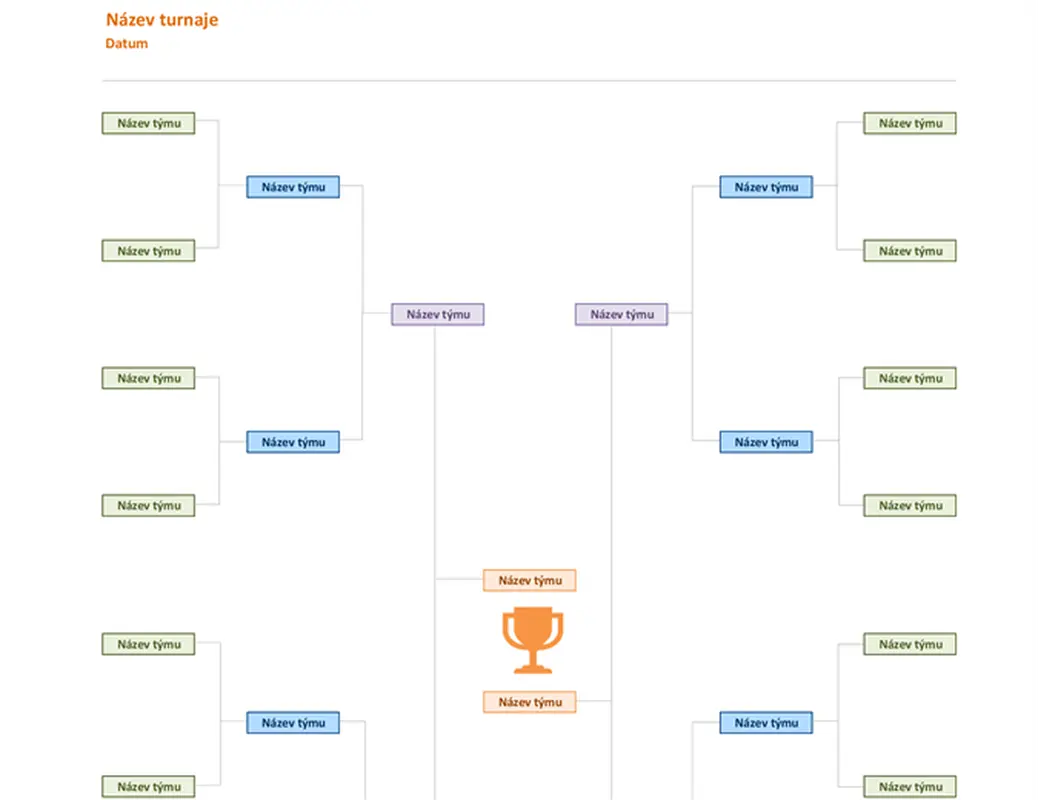Click second blue team box on right side
The height and width of the screenshot is (800, 1038).
[766, 442]
